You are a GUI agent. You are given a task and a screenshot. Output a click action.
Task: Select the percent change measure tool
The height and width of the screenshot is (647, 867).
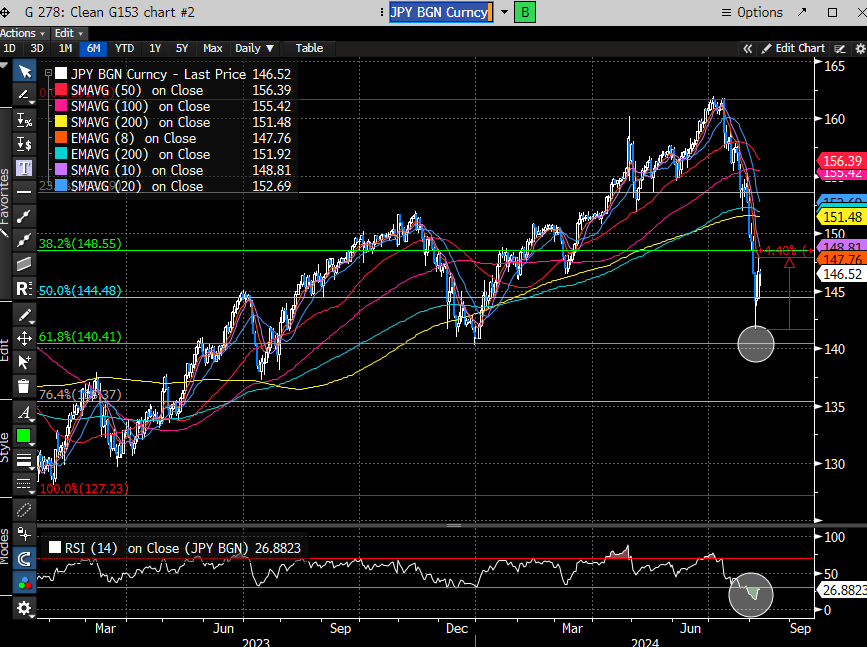pos(24,119)
